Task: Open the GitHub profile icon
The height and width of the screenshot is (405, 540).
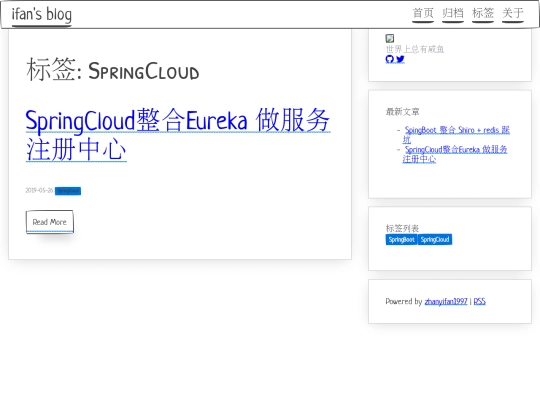Action: click(390, 59)
